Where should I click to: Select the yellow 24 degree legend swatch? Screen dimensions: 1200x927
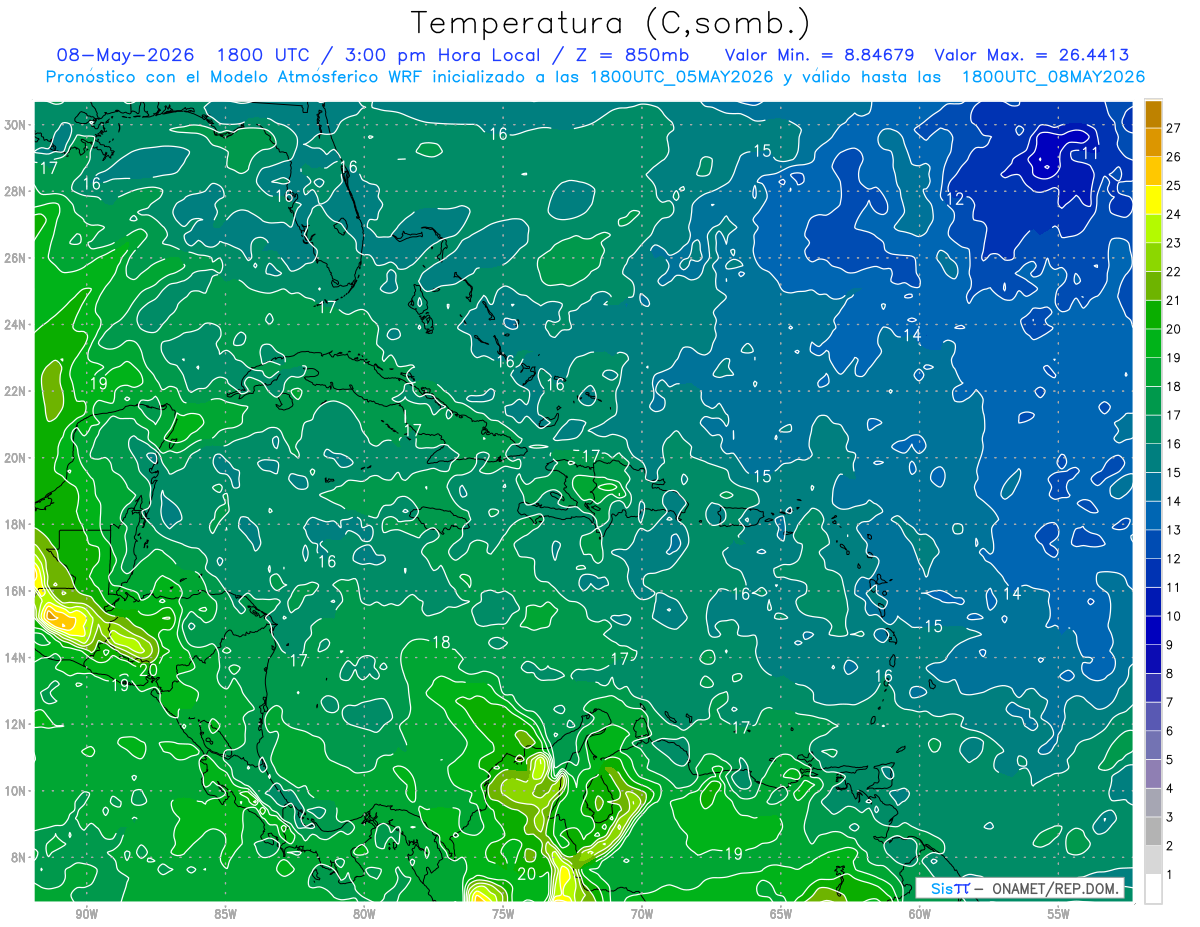(1153, 200)
